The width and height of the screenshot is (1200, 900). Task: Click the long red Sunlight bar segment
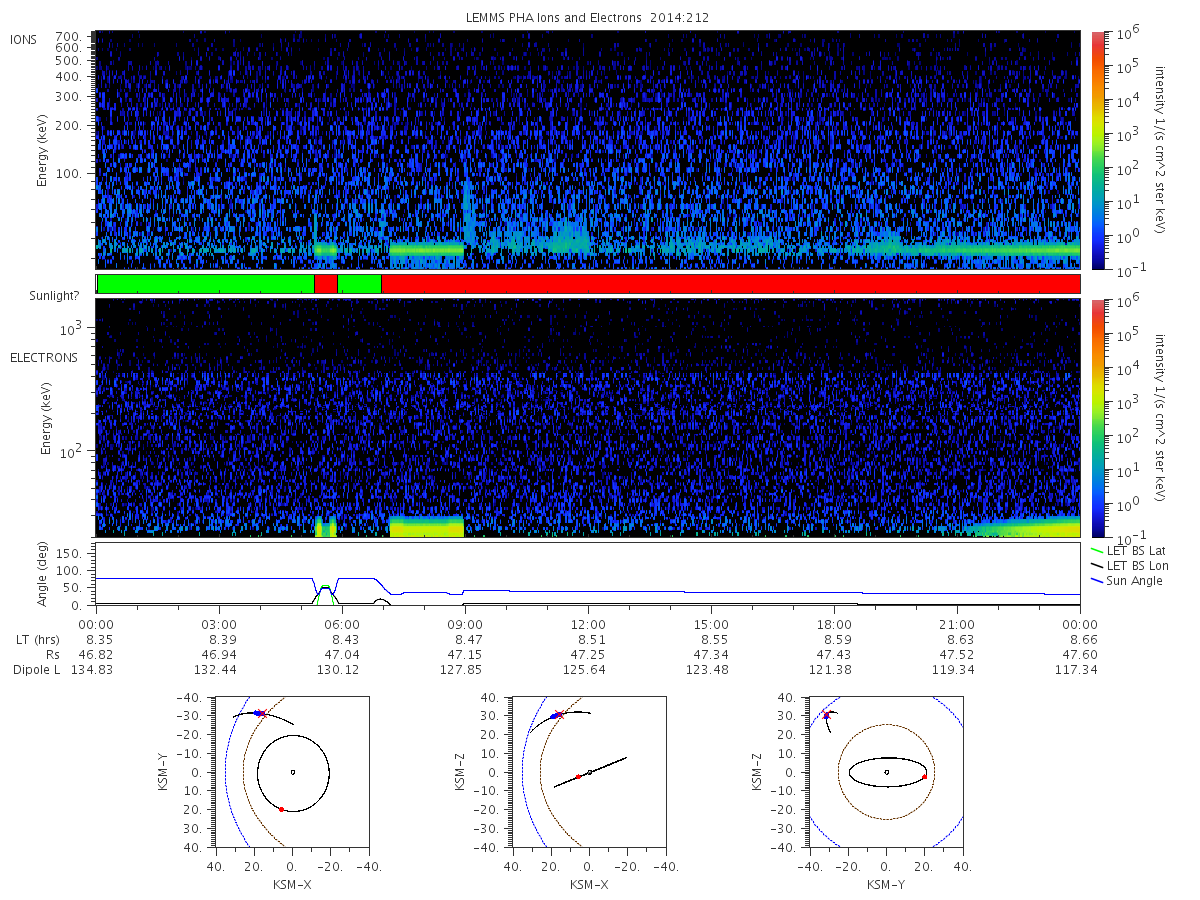point(731,284)
